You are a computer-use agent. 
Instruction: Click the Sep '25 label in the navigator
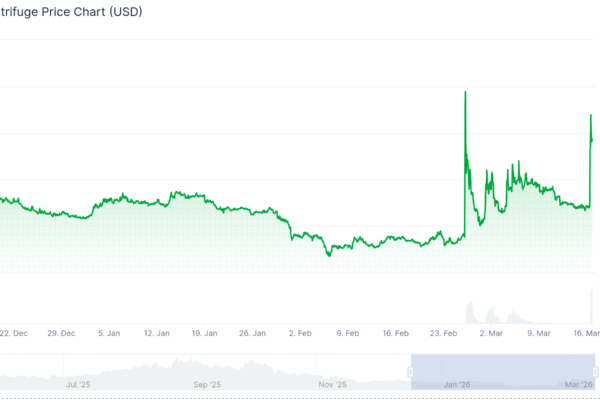[x=205, y=383]
